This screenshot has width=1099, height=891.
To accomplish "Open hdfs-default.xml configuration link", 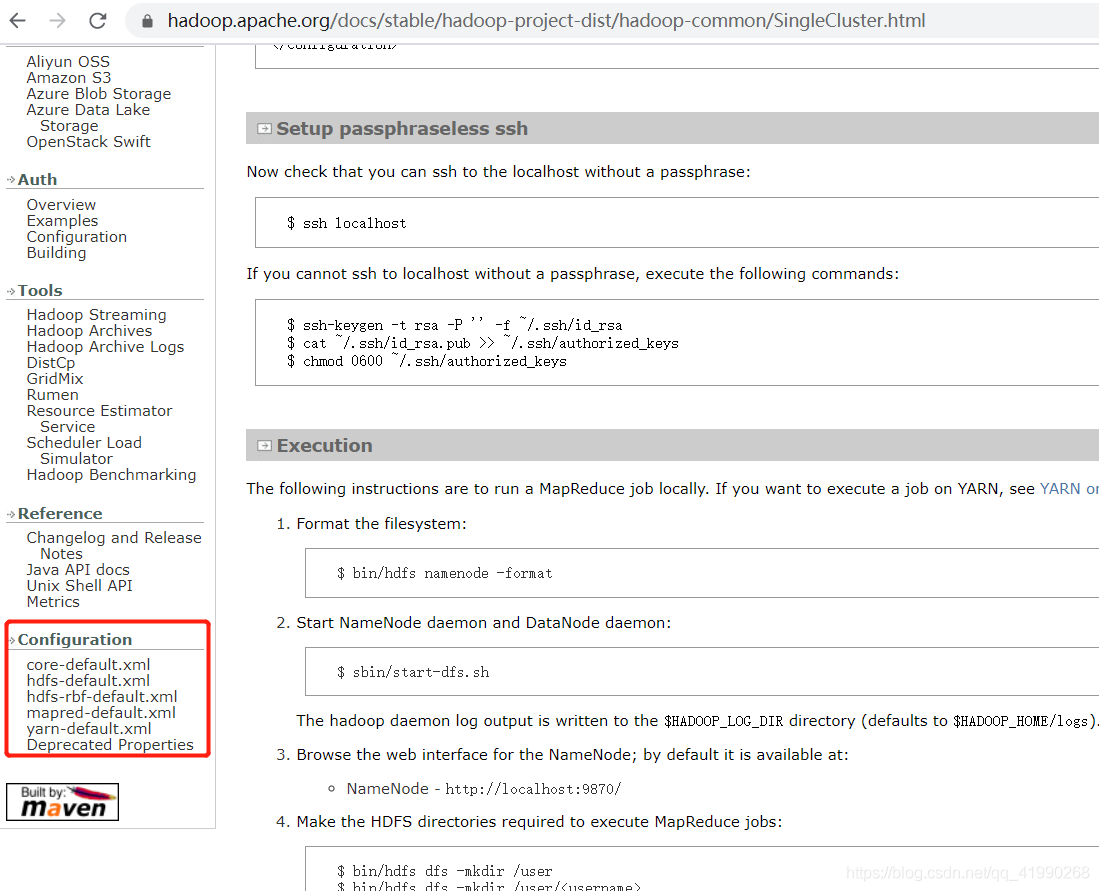I will 88,681.
